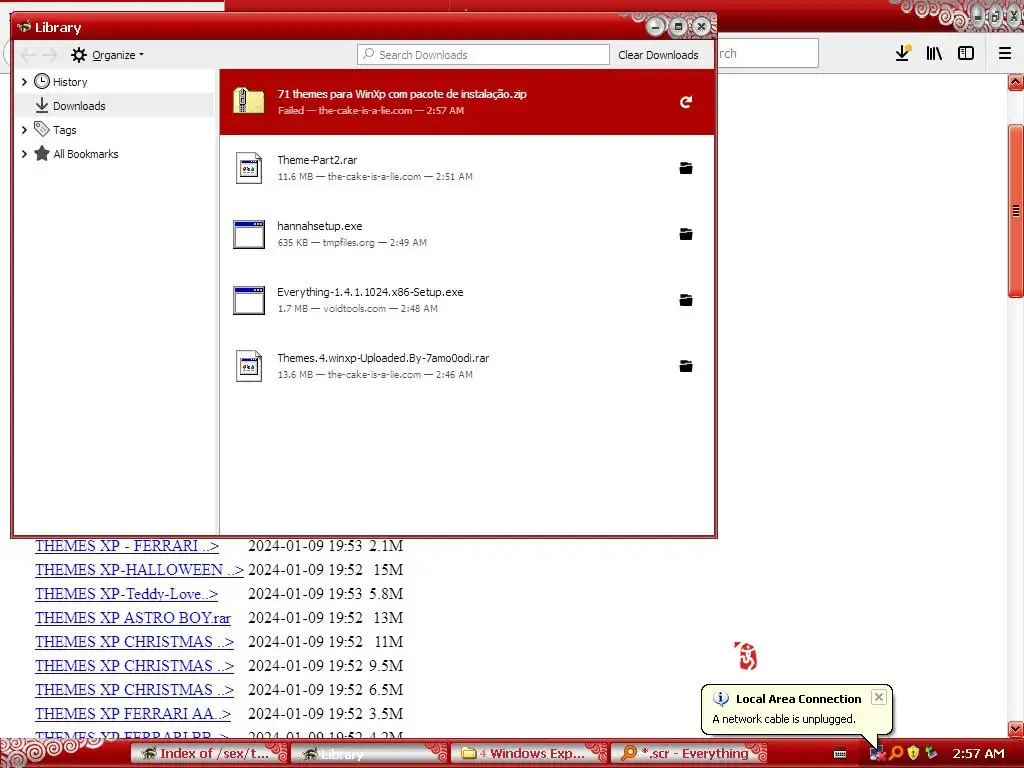The height and width of the screenshot is (768, 1024).
Task: Select Everything-1.4.1.1024.x86-Setup.exe file name
Action: [370, 292]
